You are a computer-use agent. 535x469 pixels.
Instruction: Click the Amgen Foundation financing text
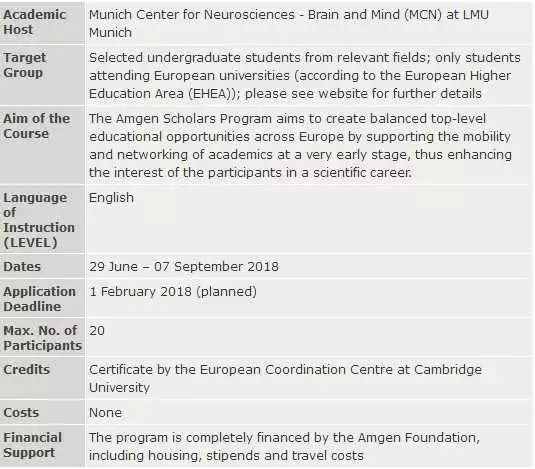[x=284, y=446]
